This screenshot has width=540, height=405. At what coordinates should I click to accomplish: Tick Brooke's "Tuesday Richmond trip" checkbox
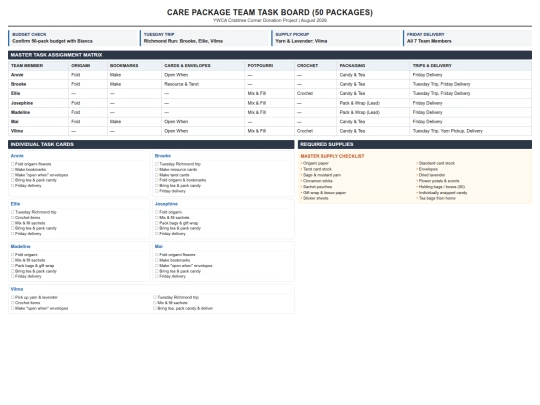[157, 164]
